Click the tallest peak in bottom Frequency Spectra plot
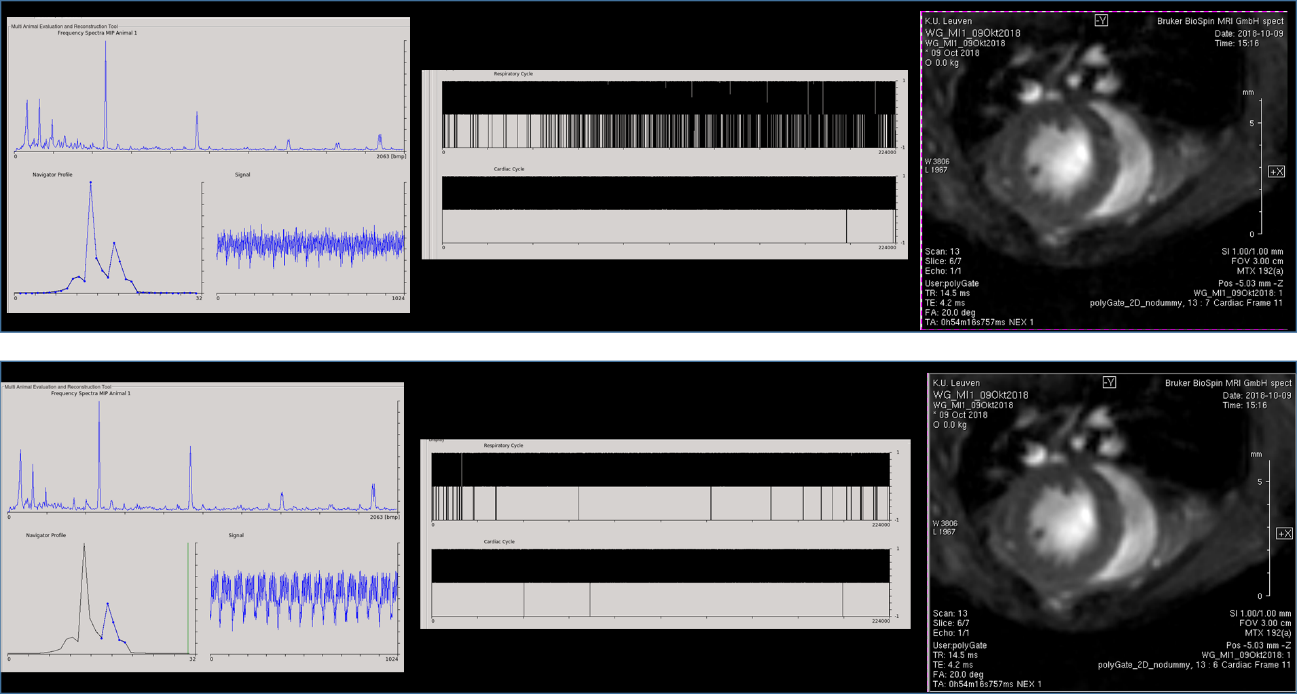Screen dimensions: 1297x694 click(99, 406)
